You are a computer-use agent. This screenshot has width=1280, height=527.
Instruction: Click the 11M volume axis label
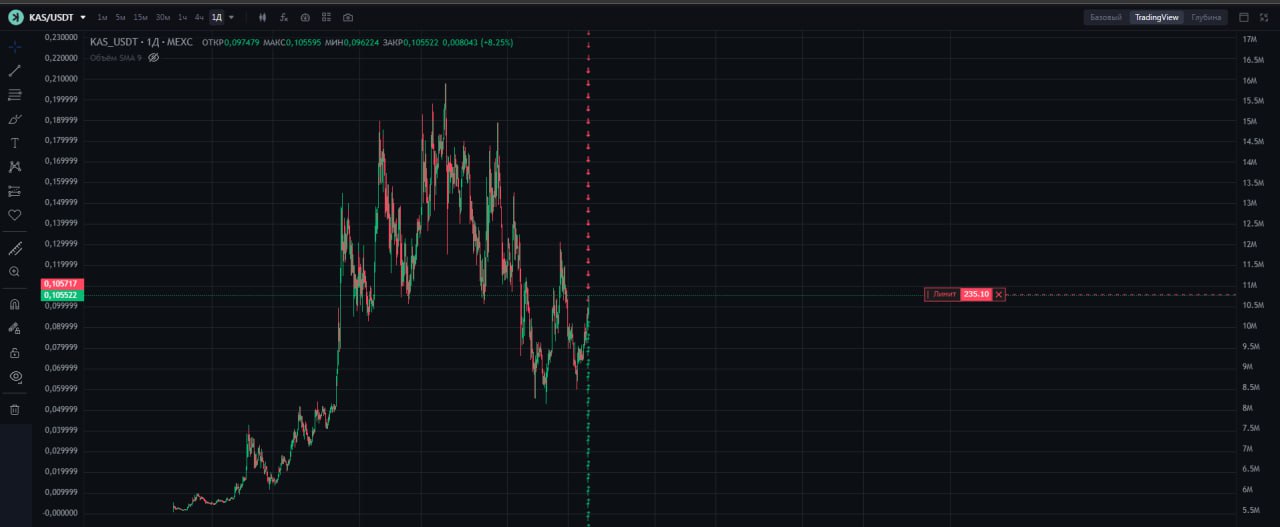[1249, 285]
